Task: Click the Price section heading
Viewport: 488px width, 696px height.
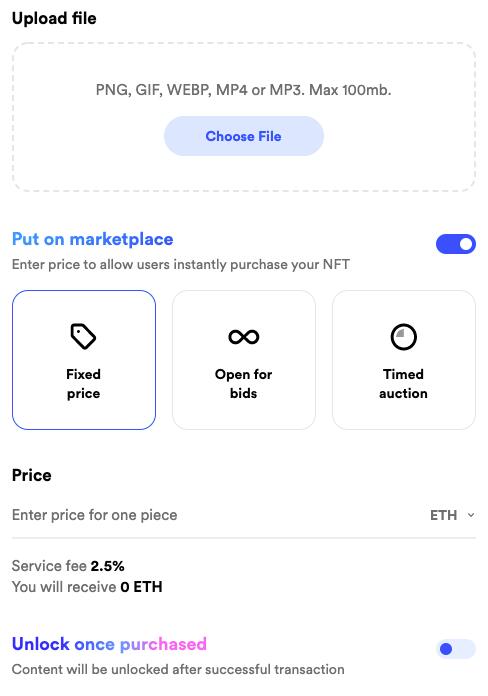Action: tap(32, 475)
